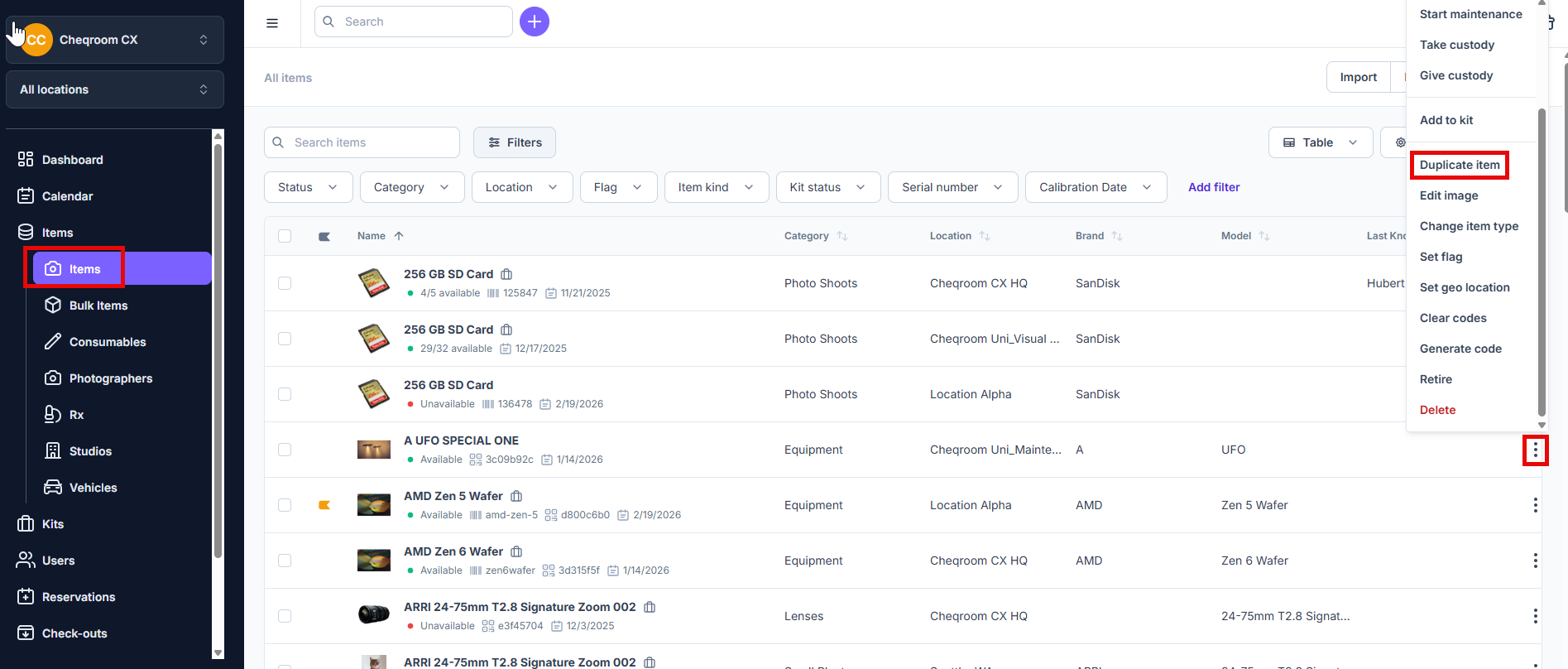Open Kits from the sidebar
The width and height of the screenshot is (1568, 669).
[x=53, y=524]
